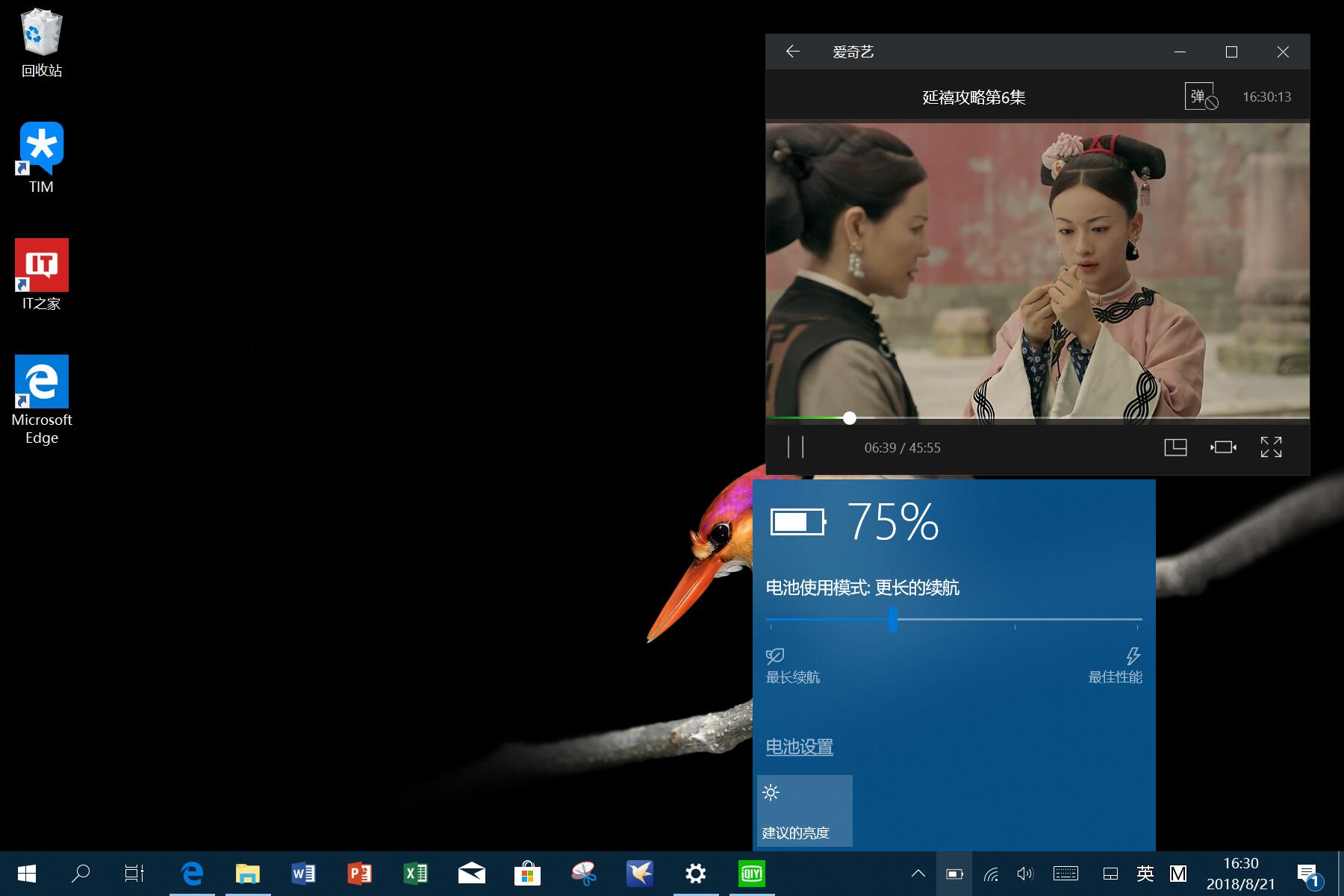The image size is (1344, 896).
Task: Maximize the iQiyi window
Action: pyautogui.click(x=1231, y=52)
